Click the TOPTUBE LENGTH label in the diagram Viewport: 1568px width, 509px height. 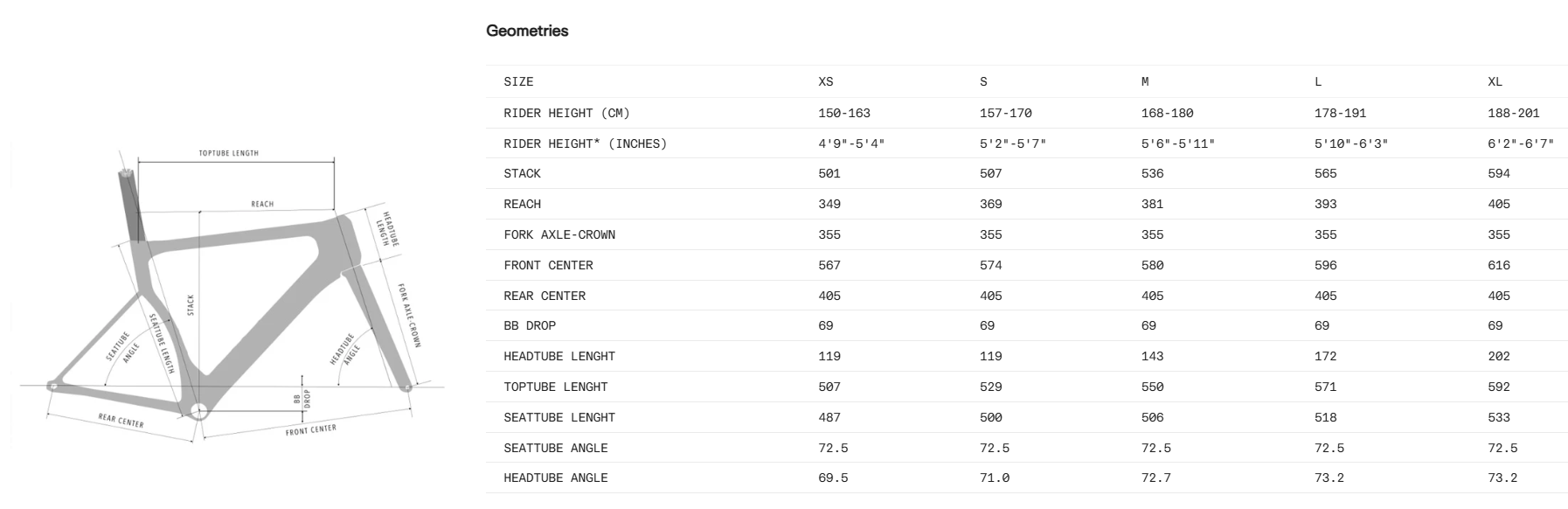point(228,153)
